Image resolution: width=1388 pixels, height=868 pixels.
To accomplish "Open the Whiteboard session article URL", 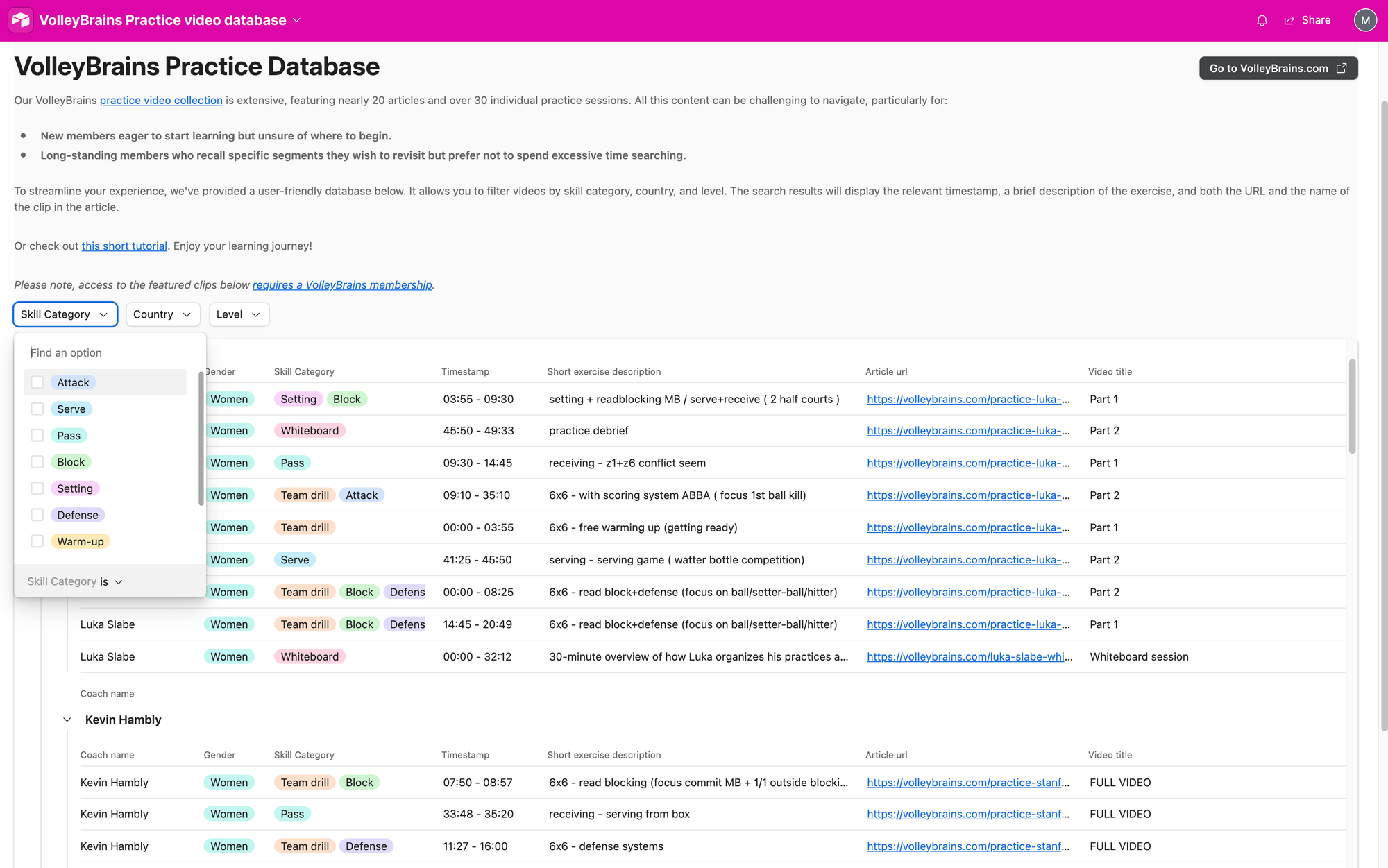I will (x=969, y=656).
